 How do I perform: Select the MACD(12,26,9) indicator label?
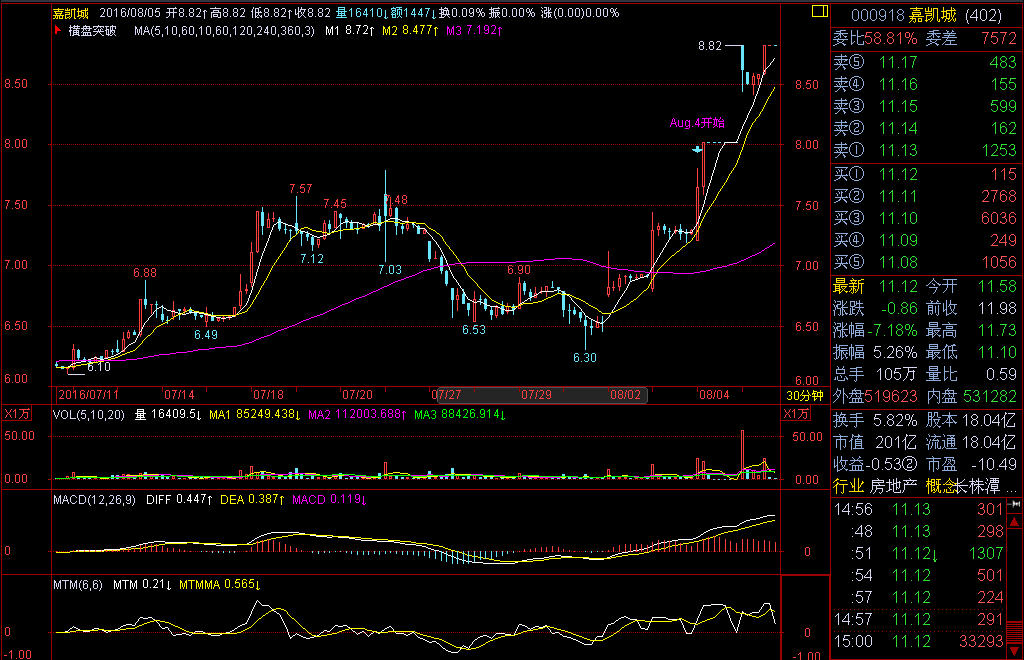pos(97,501)
